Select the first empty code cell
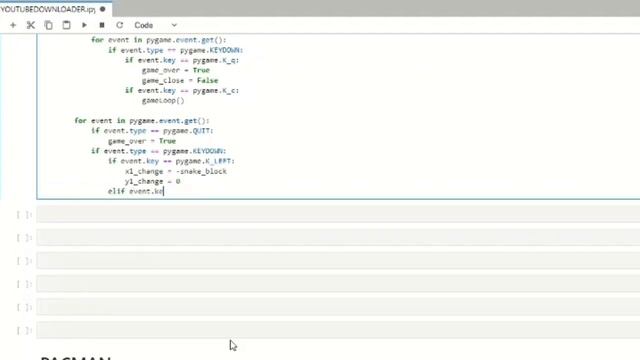 (338, 214)
